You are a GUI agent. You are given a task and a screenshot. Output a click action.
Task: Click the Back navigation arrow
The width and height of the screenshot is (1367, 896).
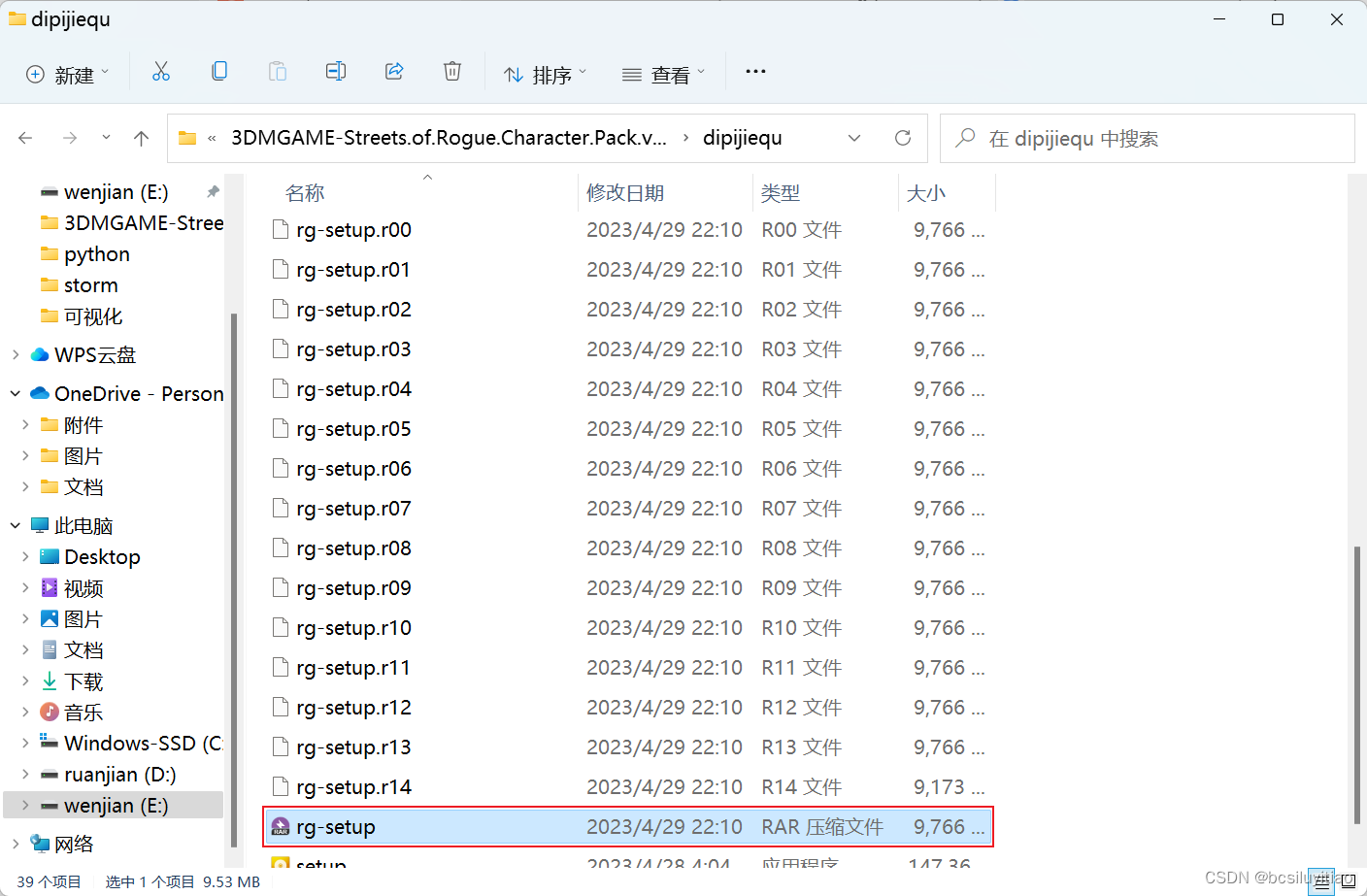[x=25, y=138]
